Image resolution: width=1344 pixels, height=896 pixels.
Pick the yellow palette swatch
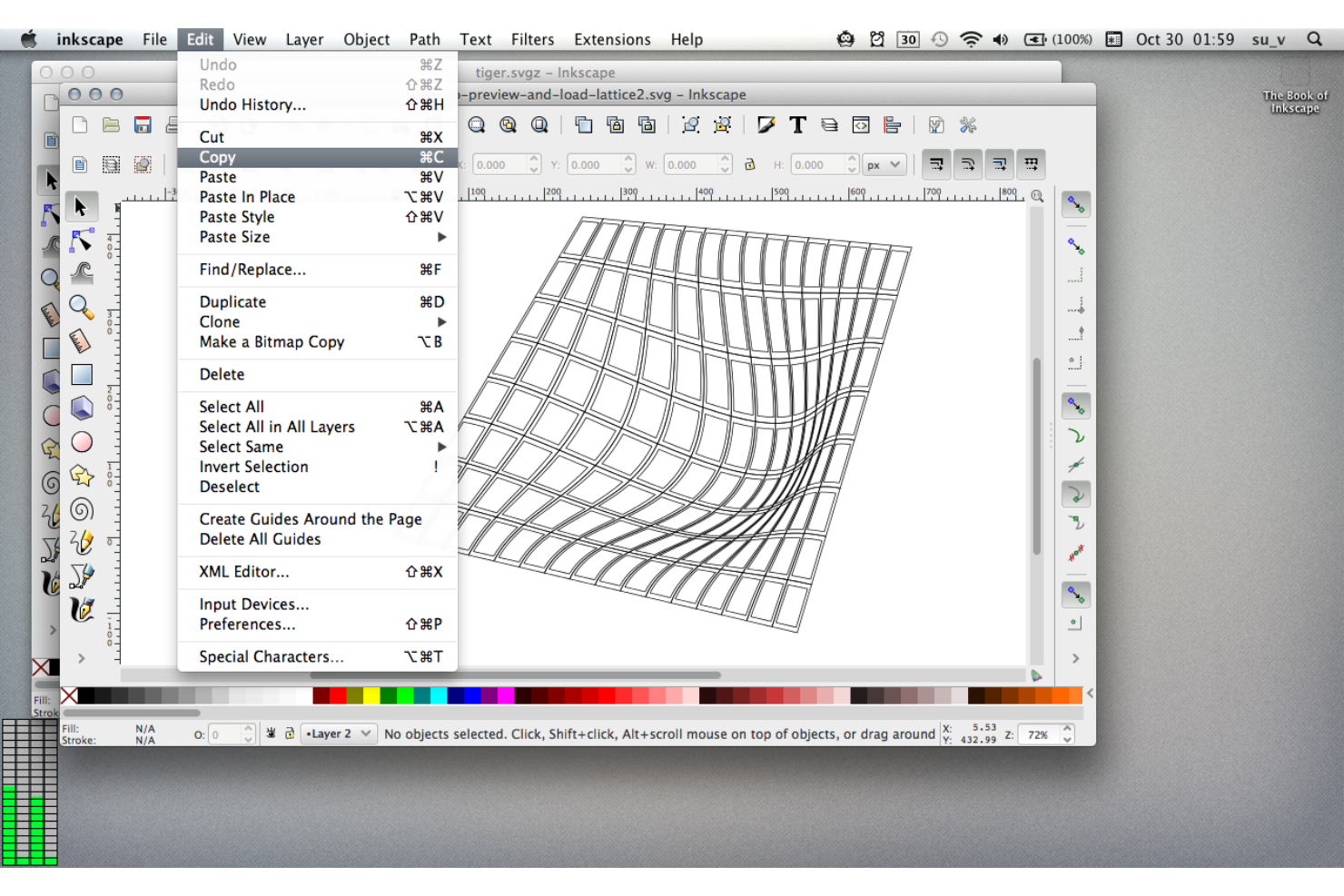coord(371,695)
